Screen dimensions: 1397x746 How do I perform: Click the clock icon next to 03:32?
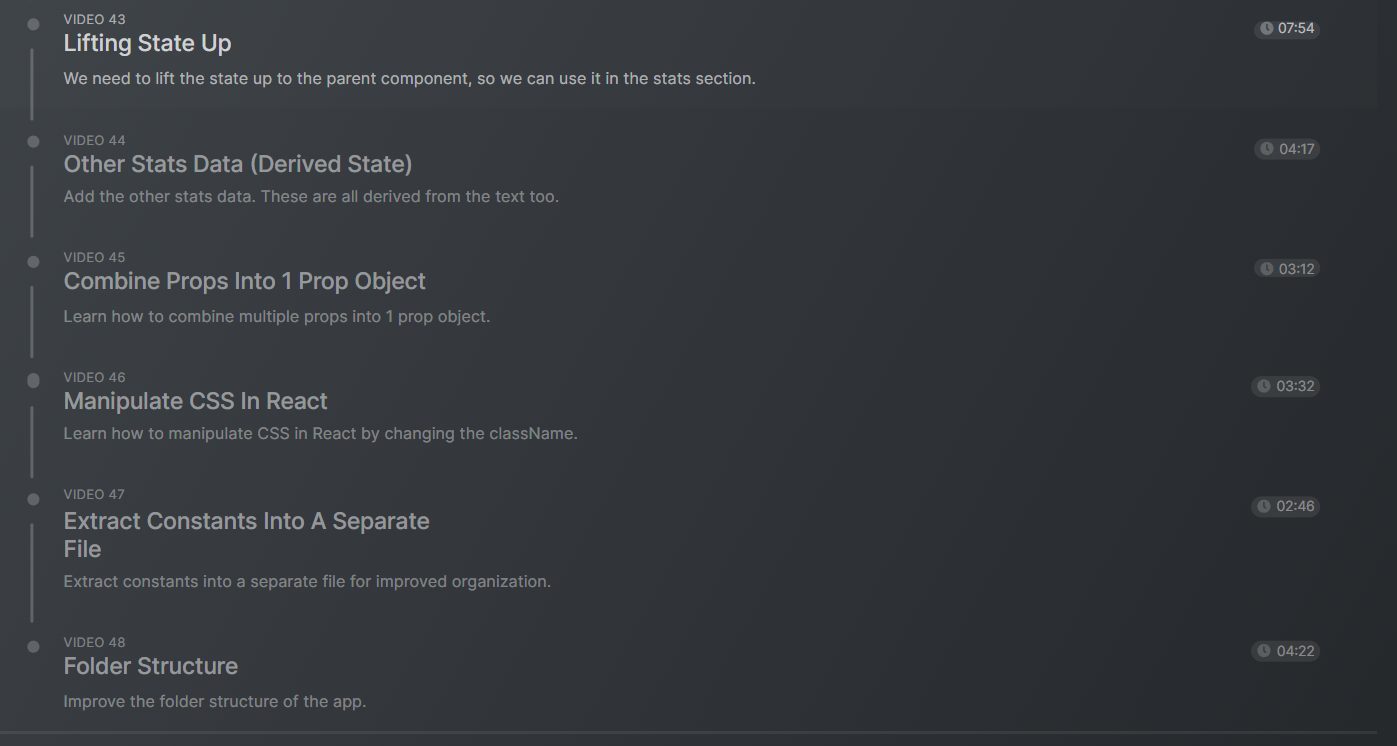click(x=1265, y=386)
